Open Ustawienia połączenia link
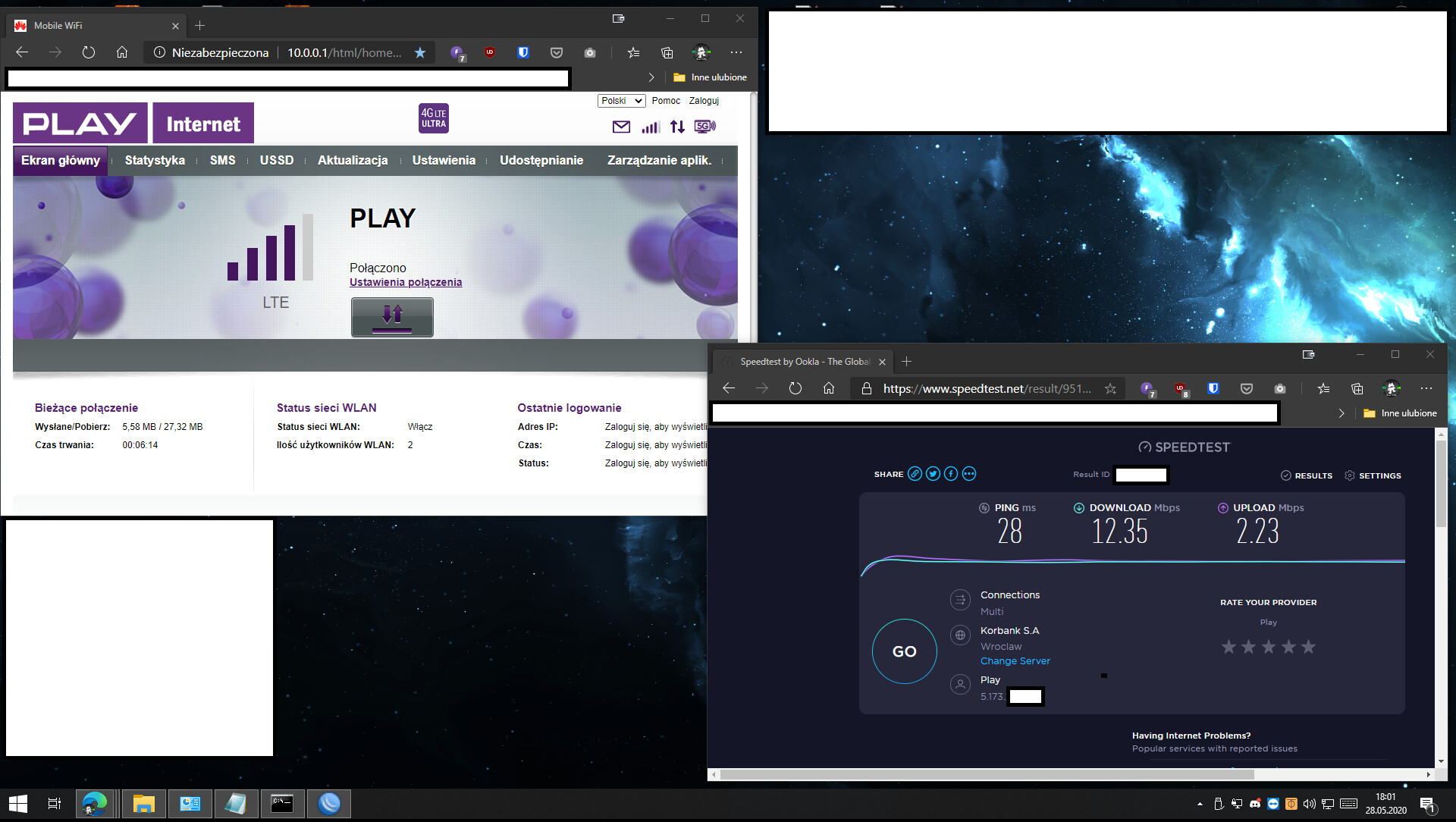The image size is (1456, 822). coord(405,281)
